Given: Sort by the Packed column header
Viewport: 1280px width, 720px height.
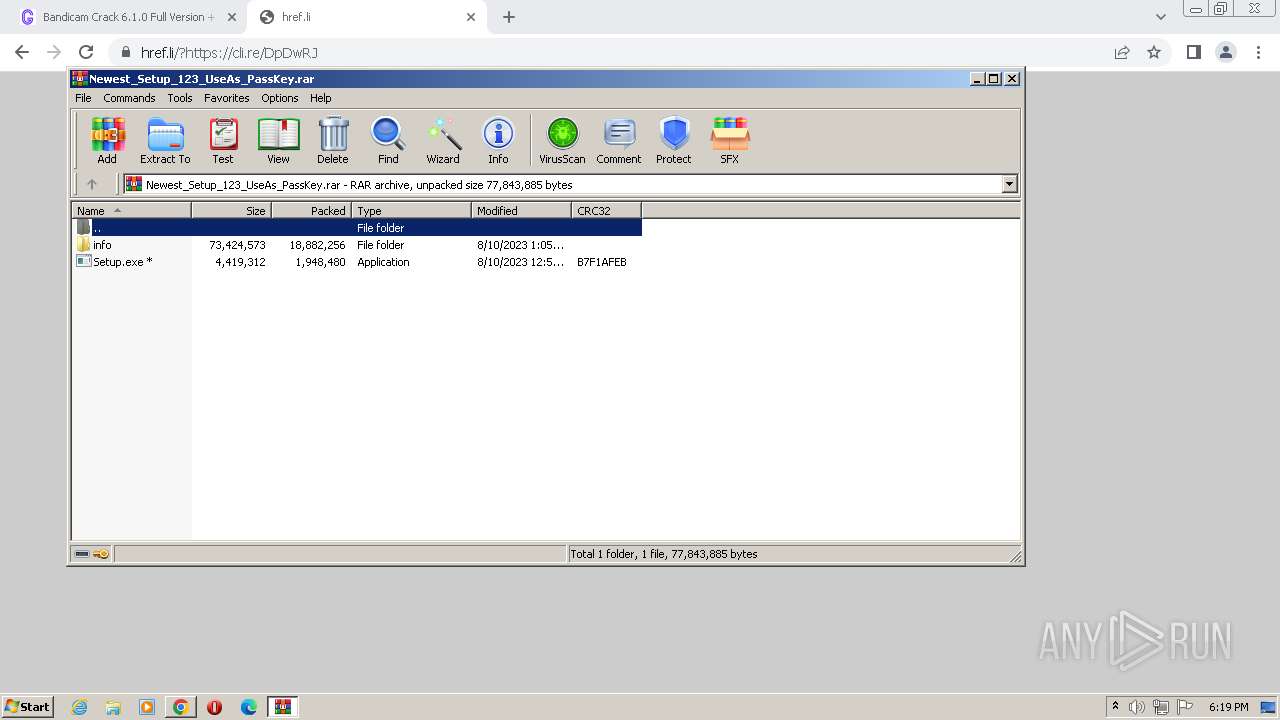Looking at the screenshot, I should click(311, 210).
